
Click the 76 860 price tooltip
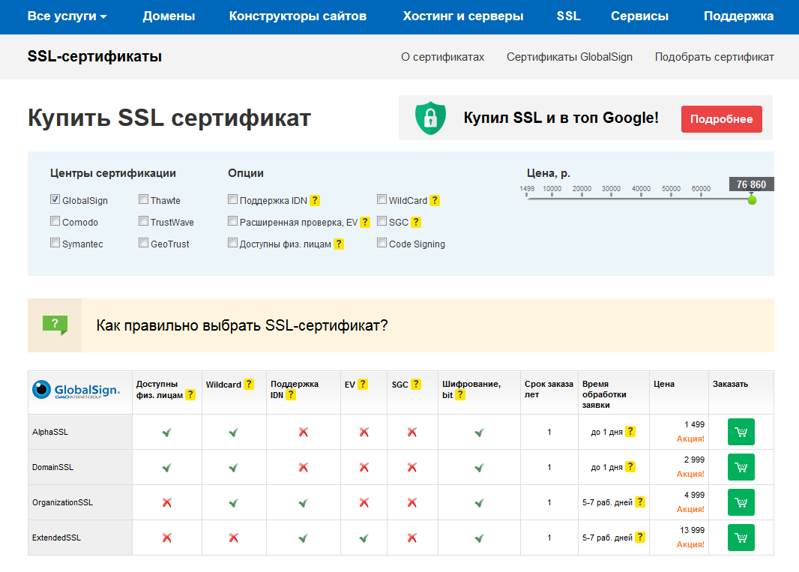pos(751,184)
